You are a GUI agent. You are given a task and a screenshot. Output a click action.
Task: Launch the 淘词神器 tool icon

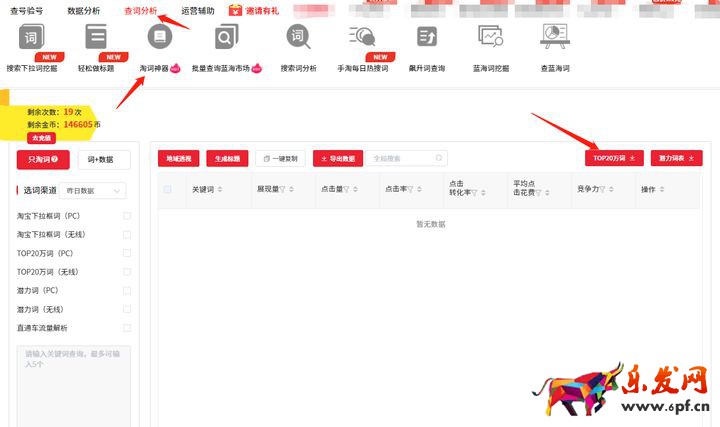158,39
